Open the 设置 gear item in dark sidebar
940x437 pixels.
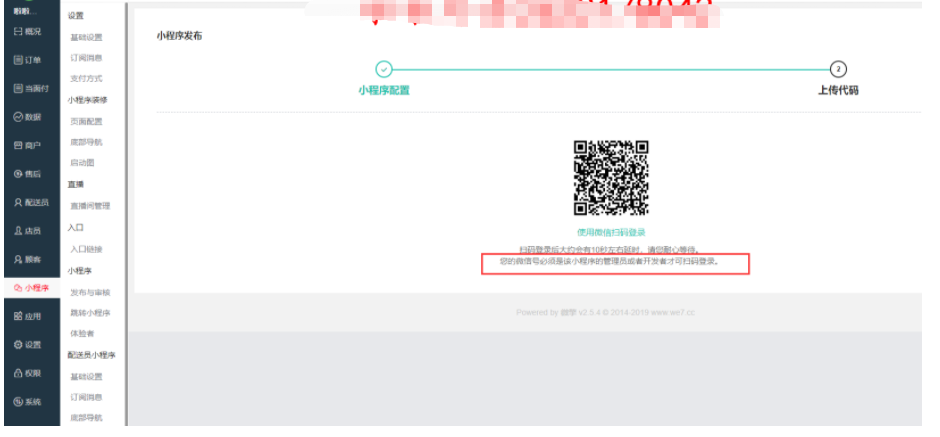coord(28,345)
